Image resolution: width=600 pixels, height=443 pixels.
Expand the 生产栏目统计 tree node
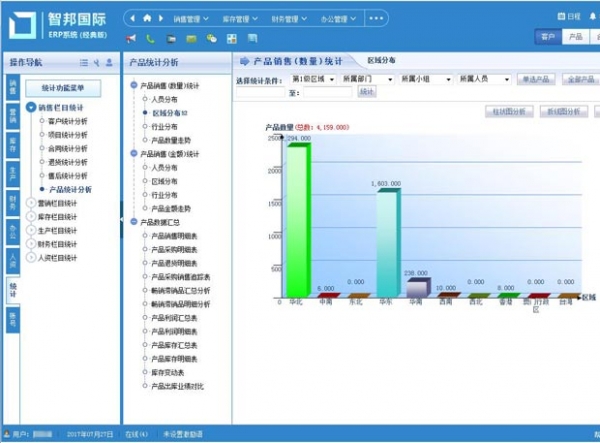[31, 231]
